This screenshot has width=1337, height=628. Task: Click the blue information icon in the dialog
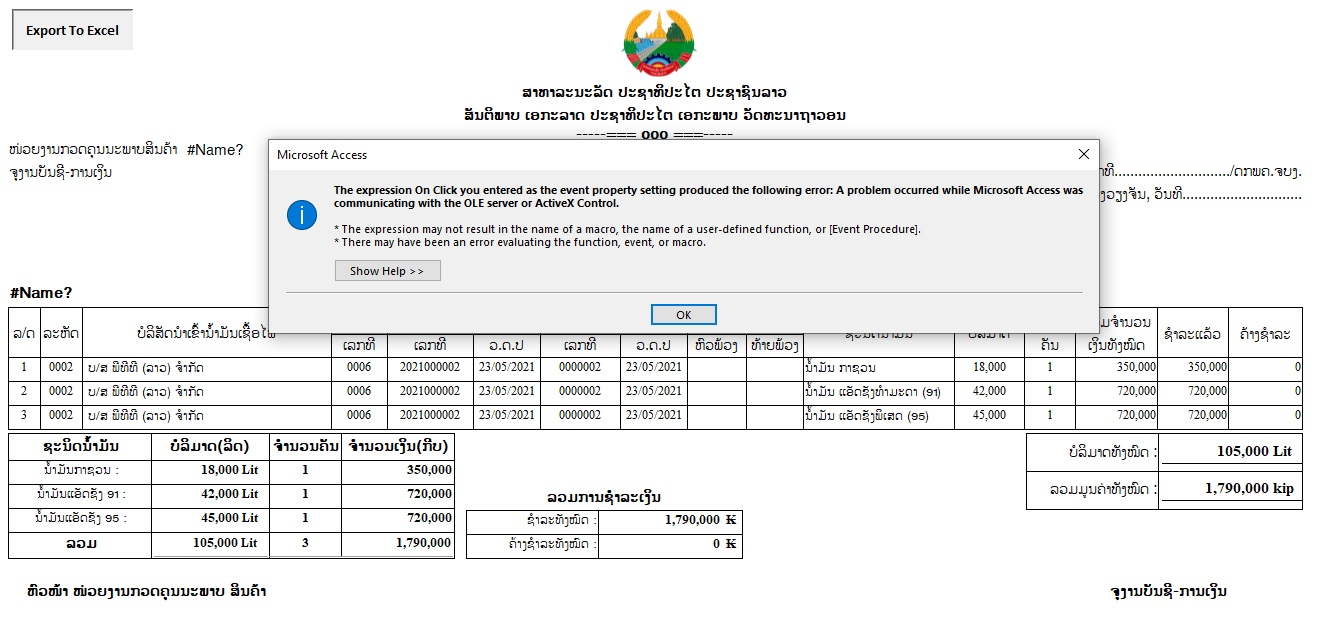[302, 214]
